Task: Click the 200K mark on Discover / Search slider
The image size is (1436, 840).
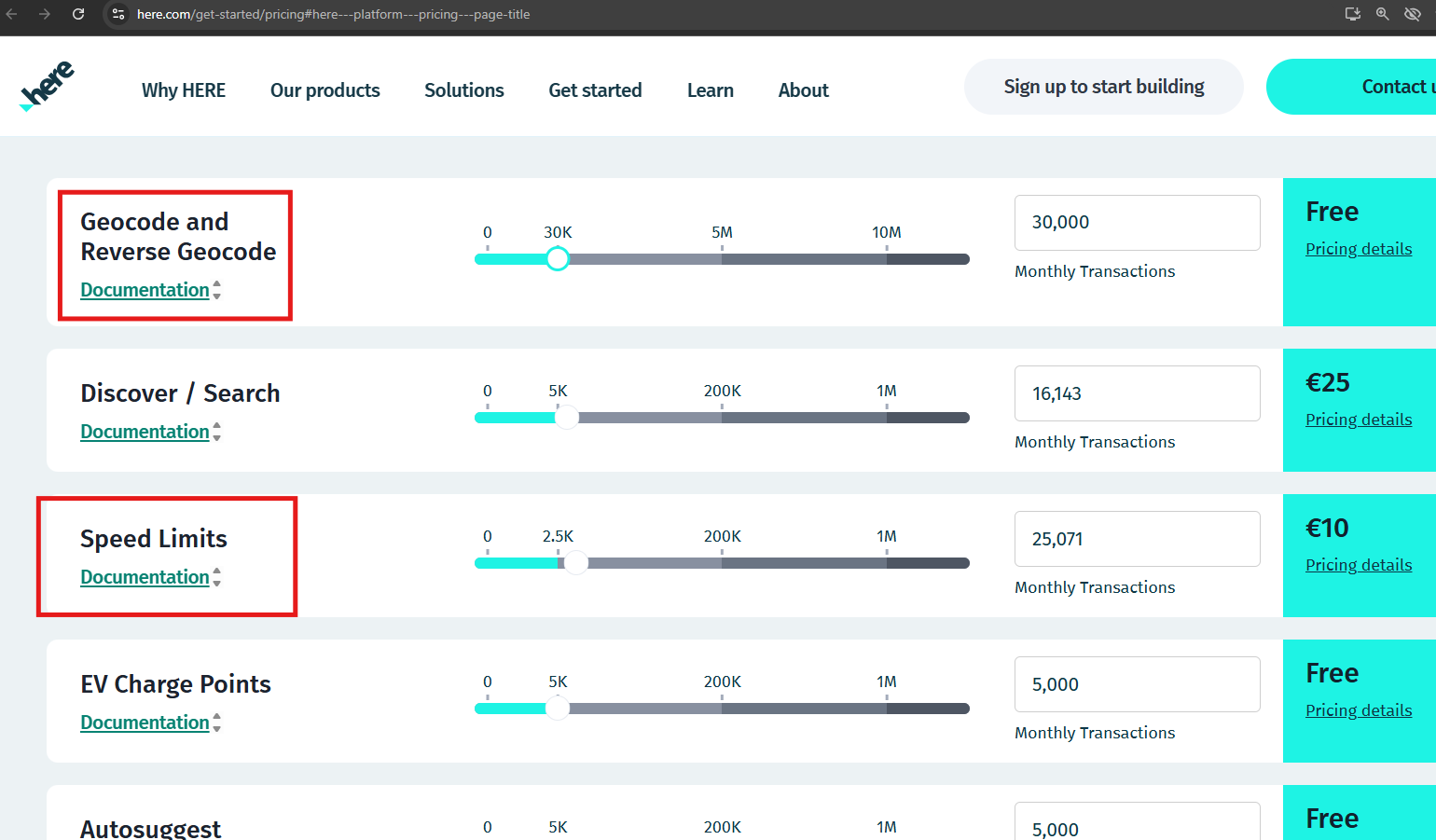Action: pos(722,391)
